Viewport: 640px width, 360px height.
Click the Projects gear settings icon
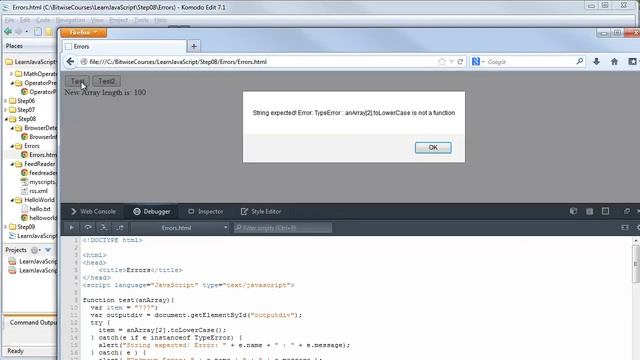[x=35, y=250]
